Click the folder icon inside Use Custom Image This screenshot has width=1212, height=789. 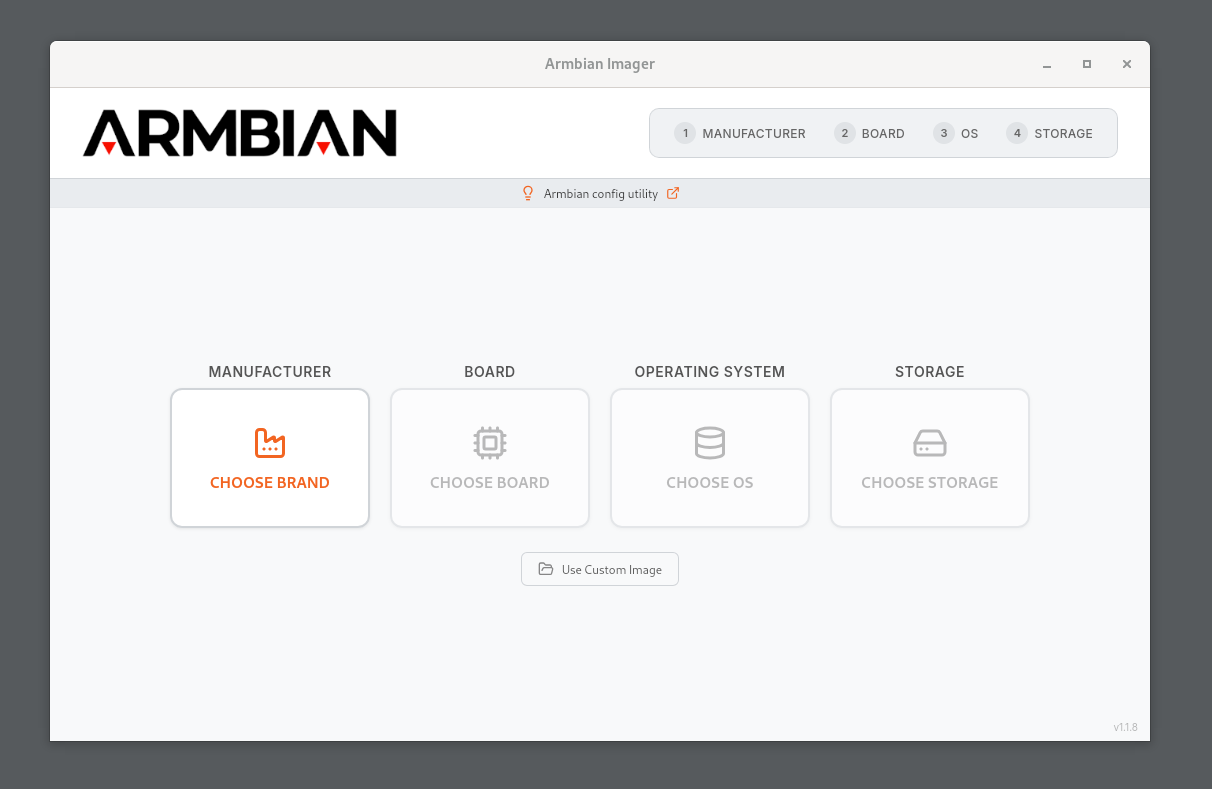pos(546,568)
